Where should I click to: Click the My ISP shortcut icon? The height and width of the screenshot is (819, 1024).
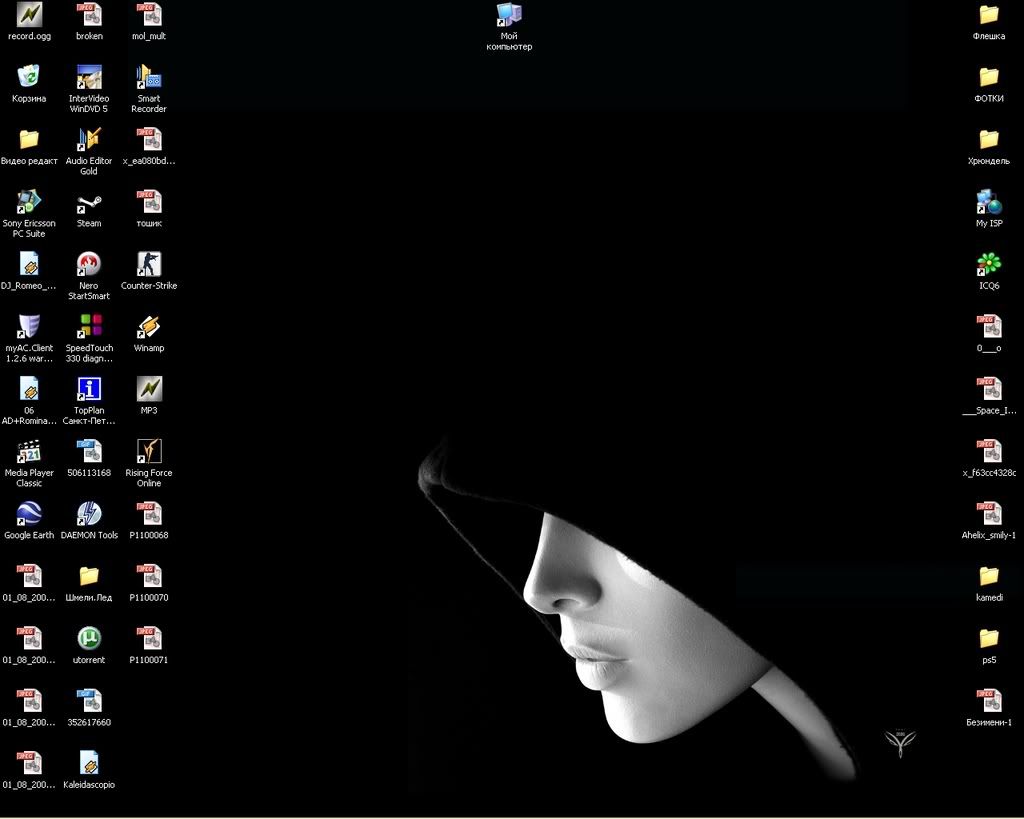click(x=988, y=203)
